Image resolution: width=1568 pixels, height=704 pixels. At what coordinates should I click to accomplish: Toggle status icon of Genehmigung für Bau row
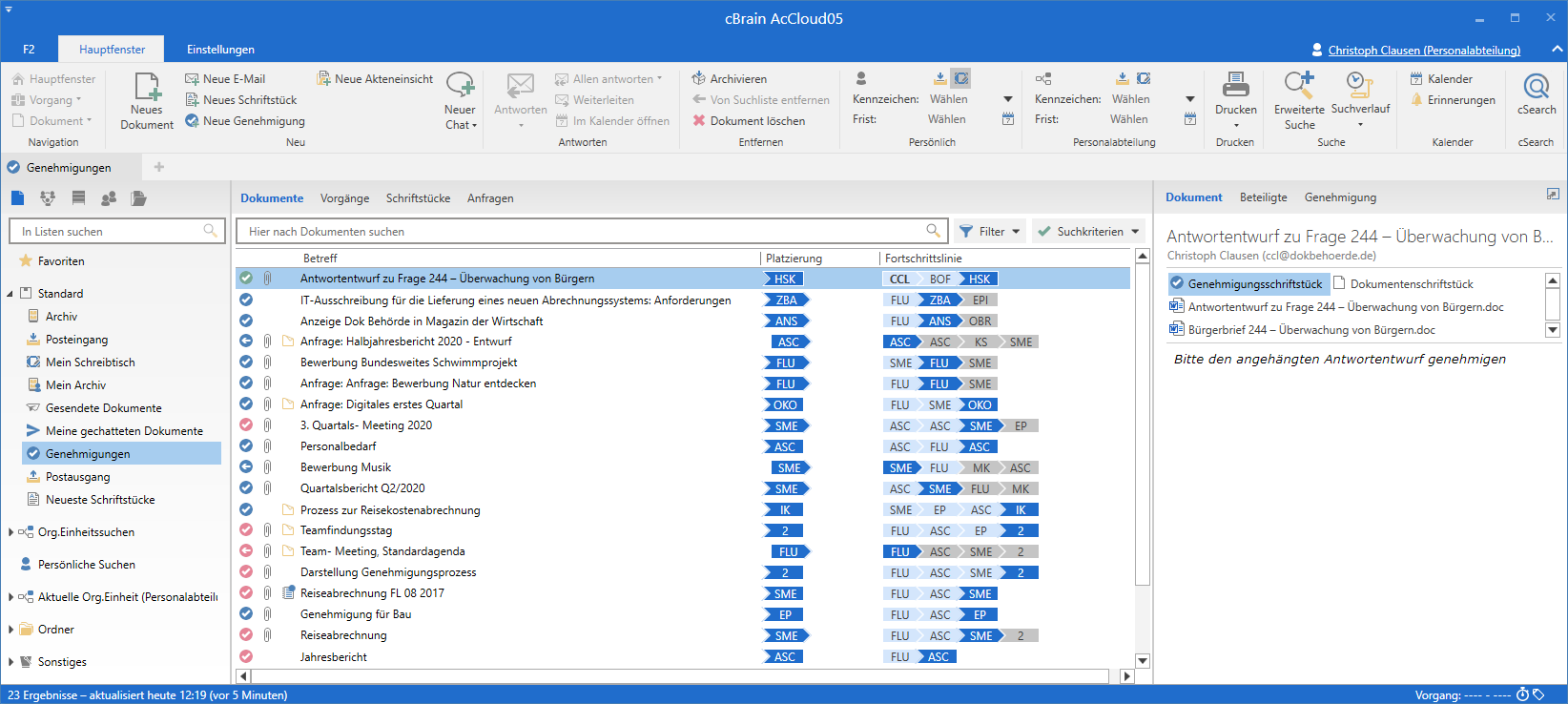click(246, 614)
